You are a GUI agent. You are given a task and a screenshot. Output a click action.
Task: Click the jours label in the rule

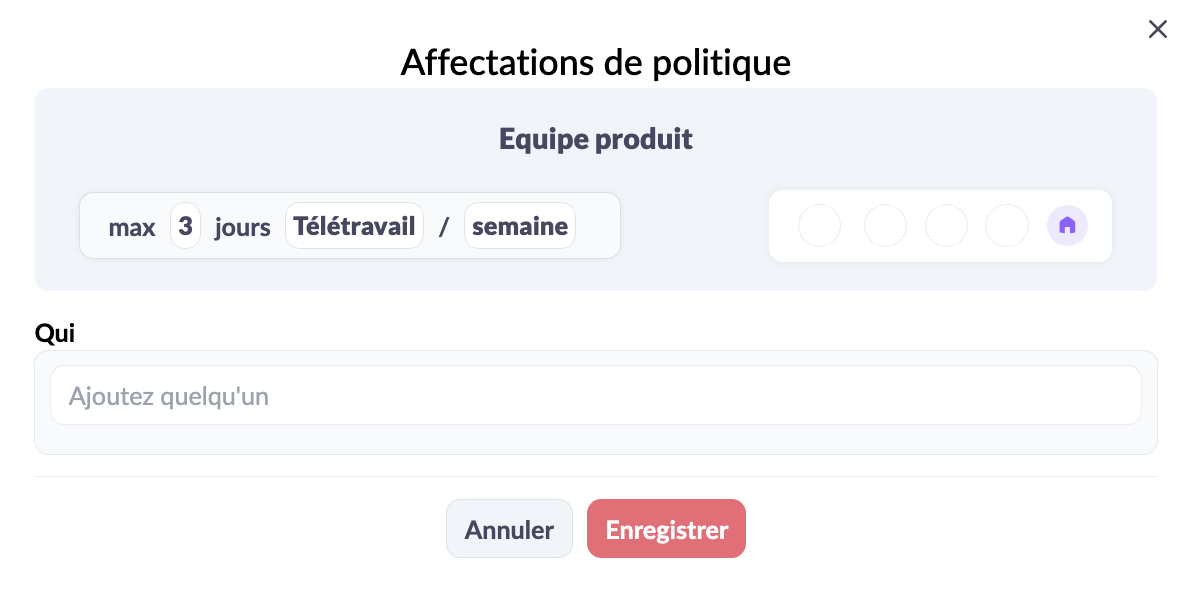pos(242,227)
